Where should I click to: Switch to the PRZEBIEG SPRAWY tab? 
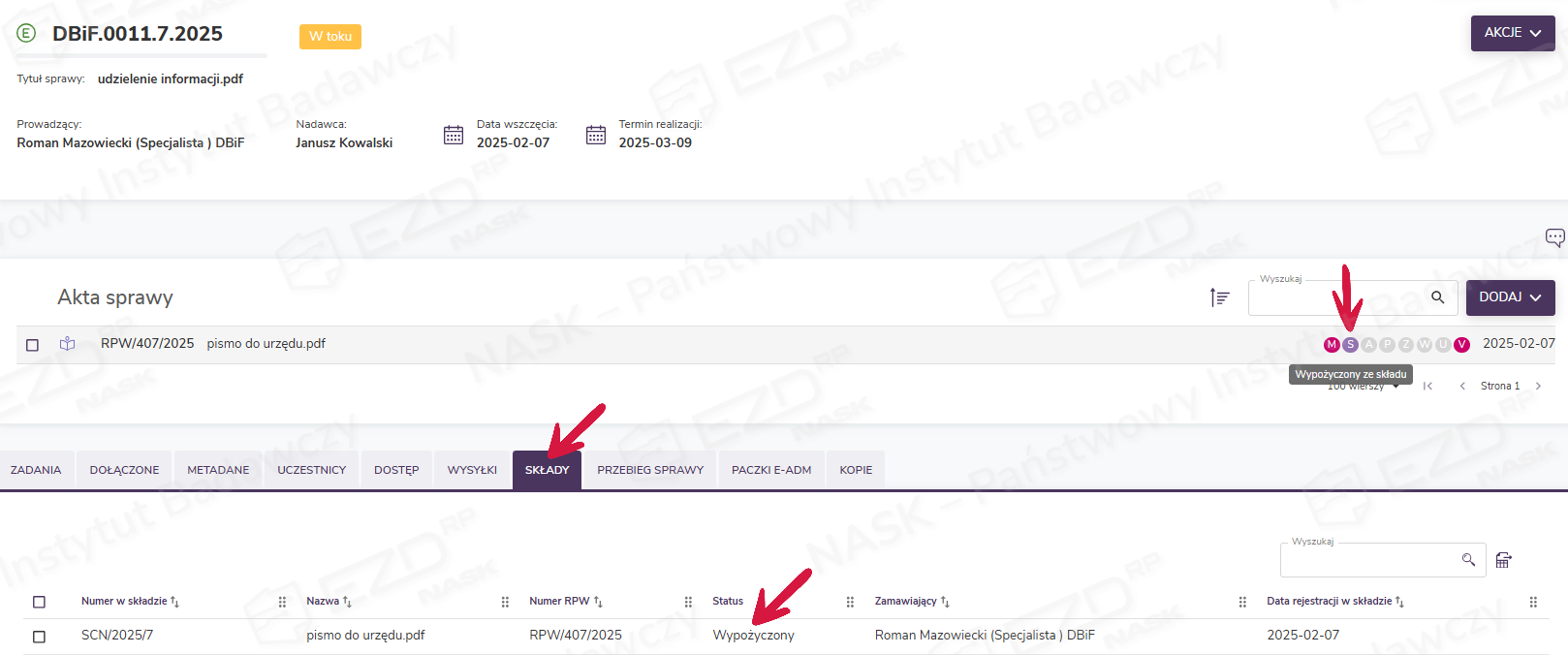pos(650,470)
